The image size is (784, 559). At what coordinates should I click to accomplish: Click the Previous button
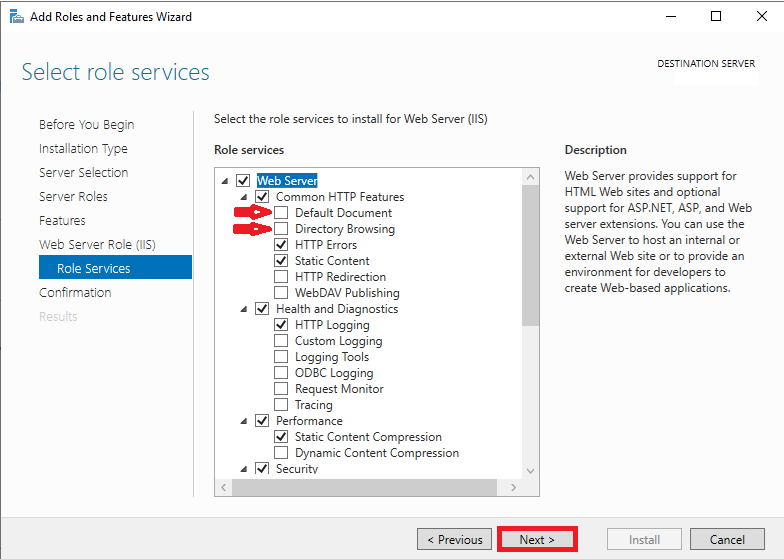tap(454, 540)
